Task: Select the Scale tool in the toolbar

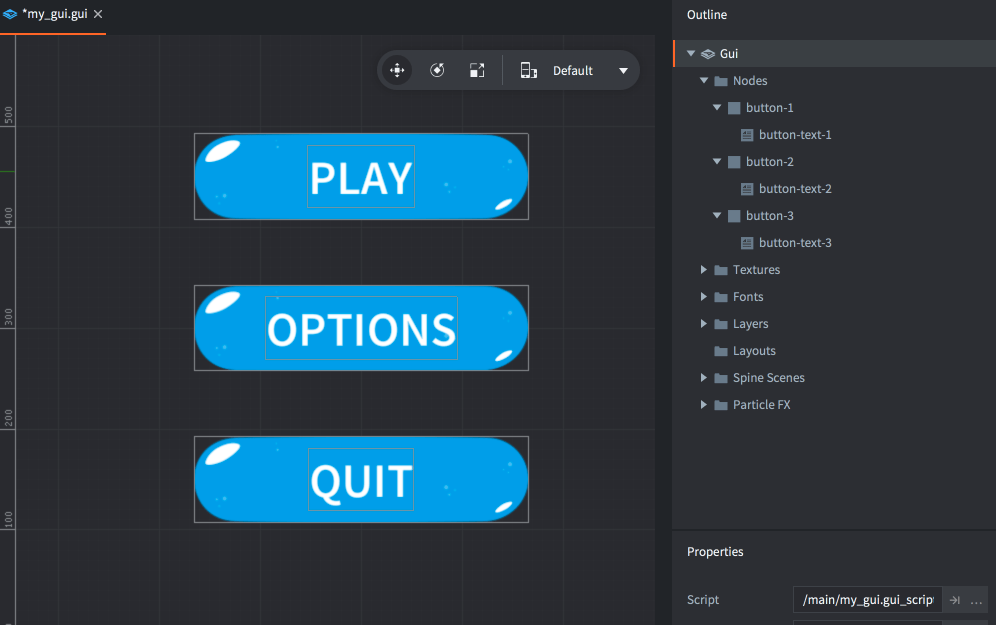Action: (477, 71)
